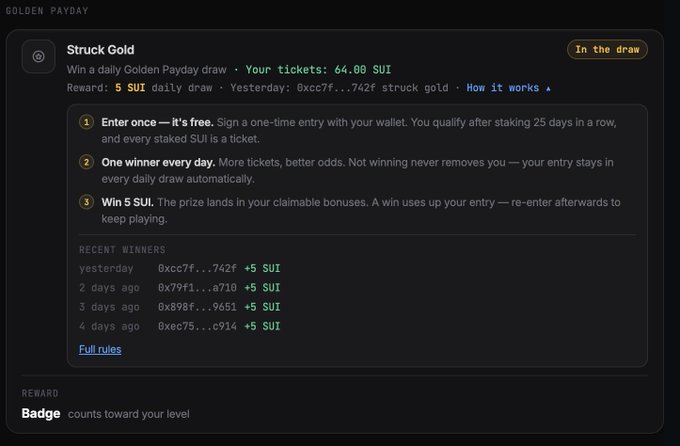Image resolution: width=680 pixels, height=446 pixels.
Task: Click the 5 SUI reward amount
Action: pyautogui.click(x=130, y=88)
